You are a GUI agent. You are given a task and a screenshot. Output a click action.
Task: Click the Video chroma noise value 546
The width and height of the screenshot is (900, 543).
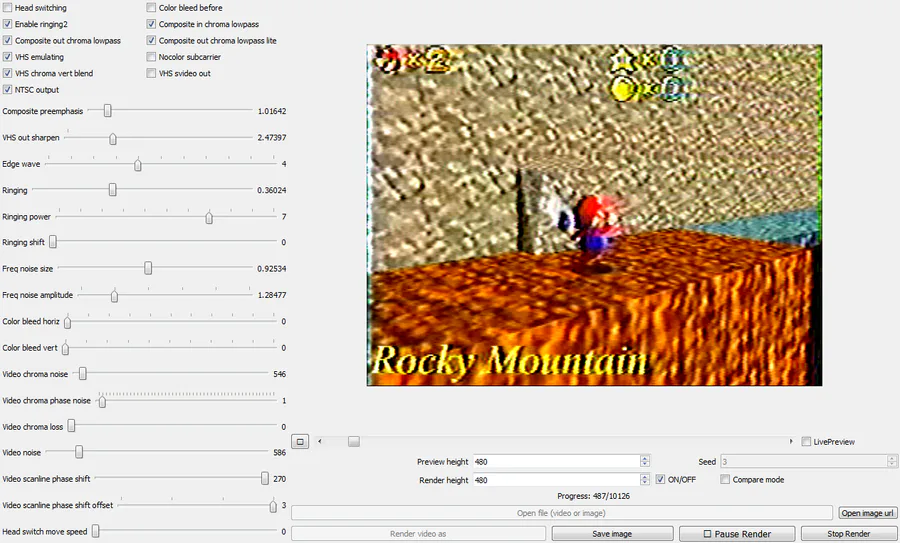coord(280,374)
